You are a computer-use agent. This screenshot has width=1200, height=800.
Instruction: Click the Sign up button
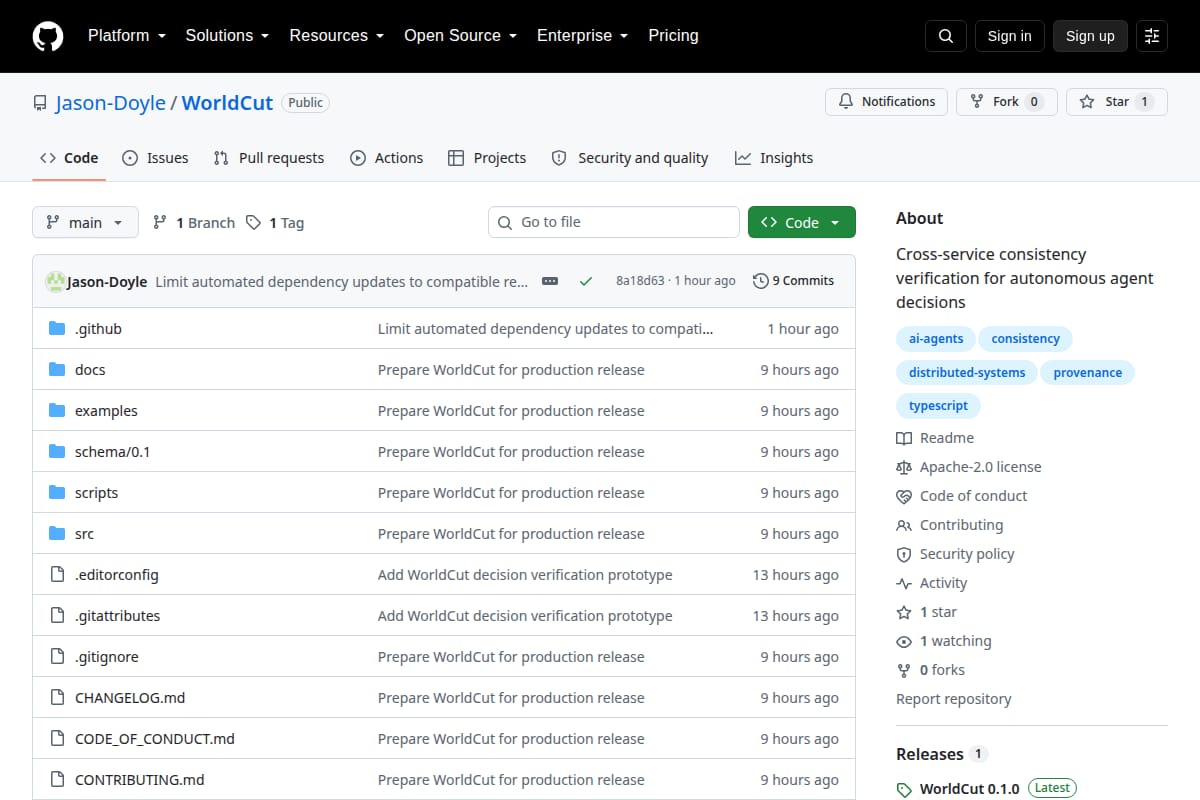1090,36
